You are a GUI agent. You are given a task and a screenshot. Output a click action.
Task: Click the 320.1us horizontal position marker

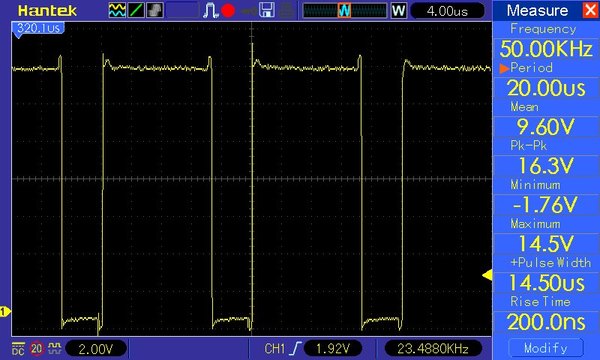pos(38,29)
